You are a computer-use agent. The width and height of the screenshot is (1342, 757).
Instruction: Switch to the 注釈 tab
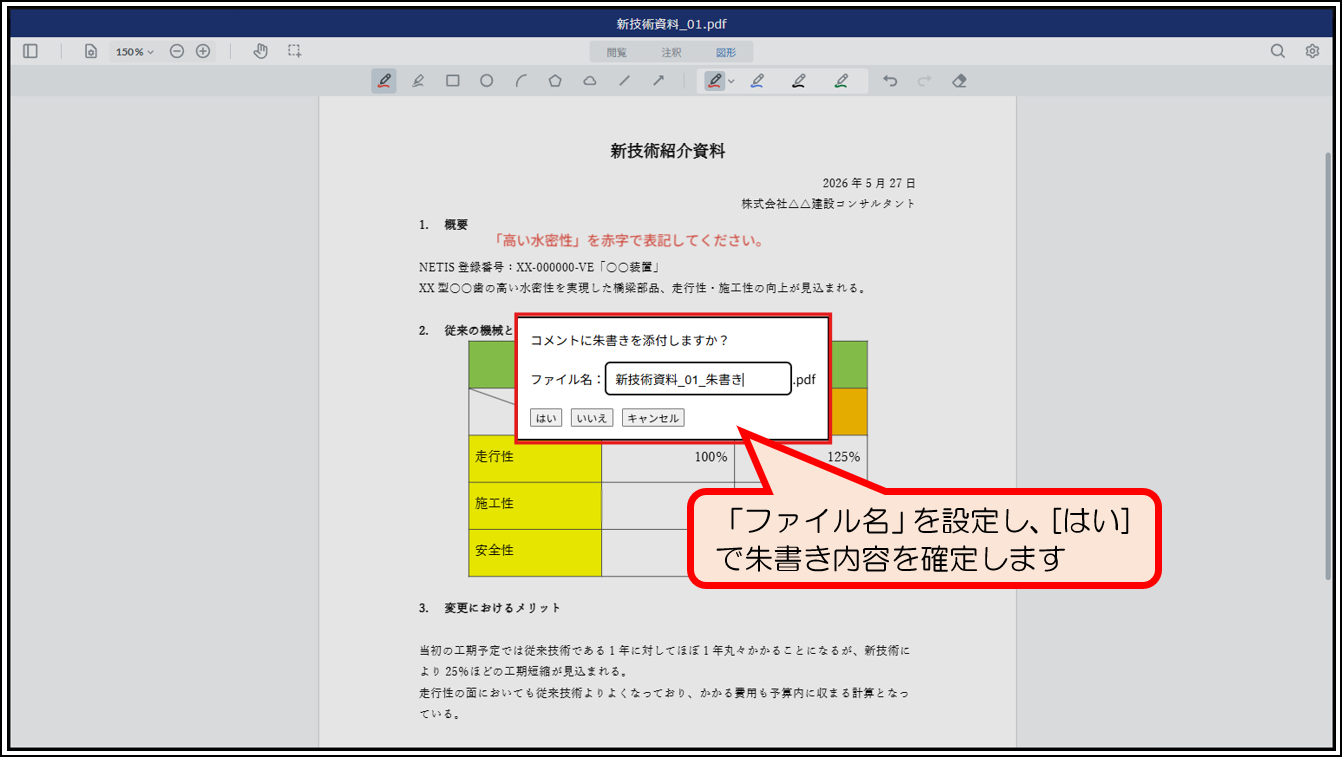671,52
